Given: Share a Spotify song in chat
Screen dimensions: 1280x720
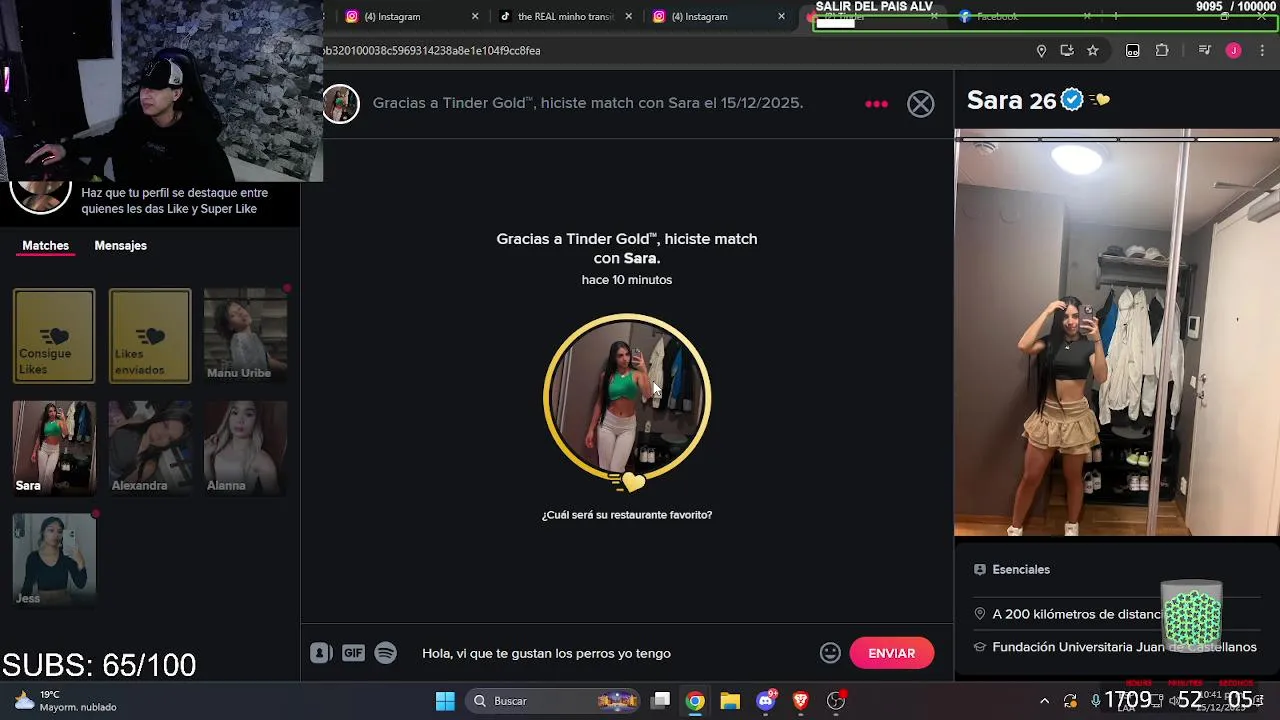Looking at the screenshot, I should (385, 653).
